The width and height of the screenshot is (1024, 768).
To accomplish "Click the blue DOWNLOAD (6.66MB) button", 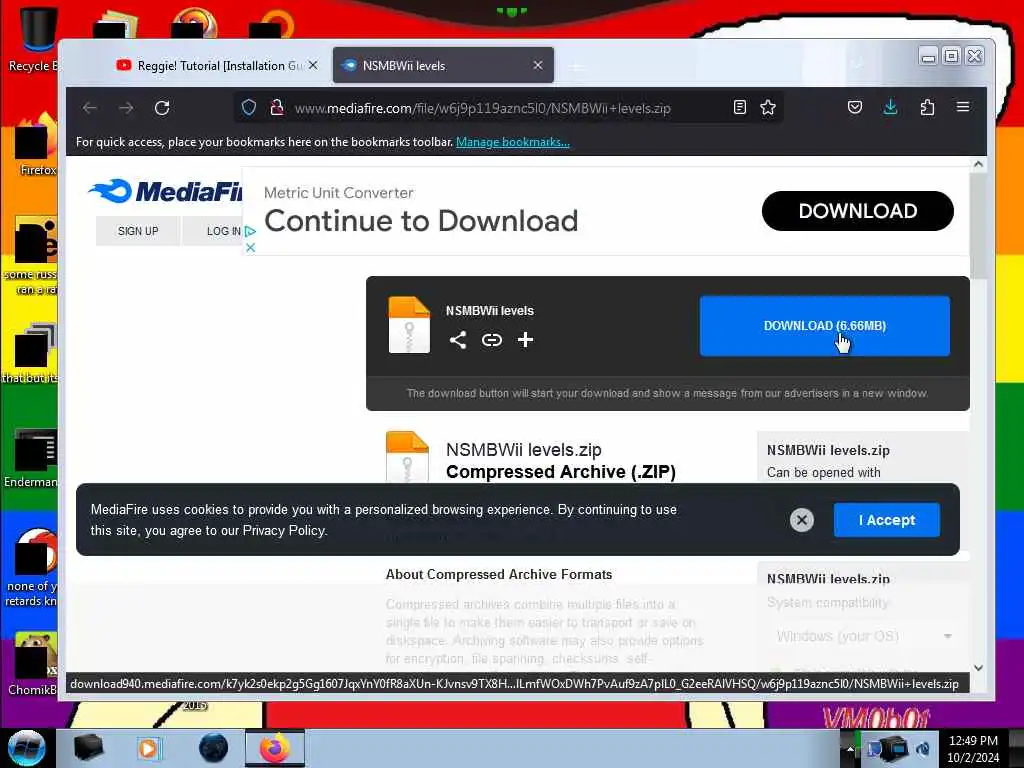I will (x=824, y=326).
